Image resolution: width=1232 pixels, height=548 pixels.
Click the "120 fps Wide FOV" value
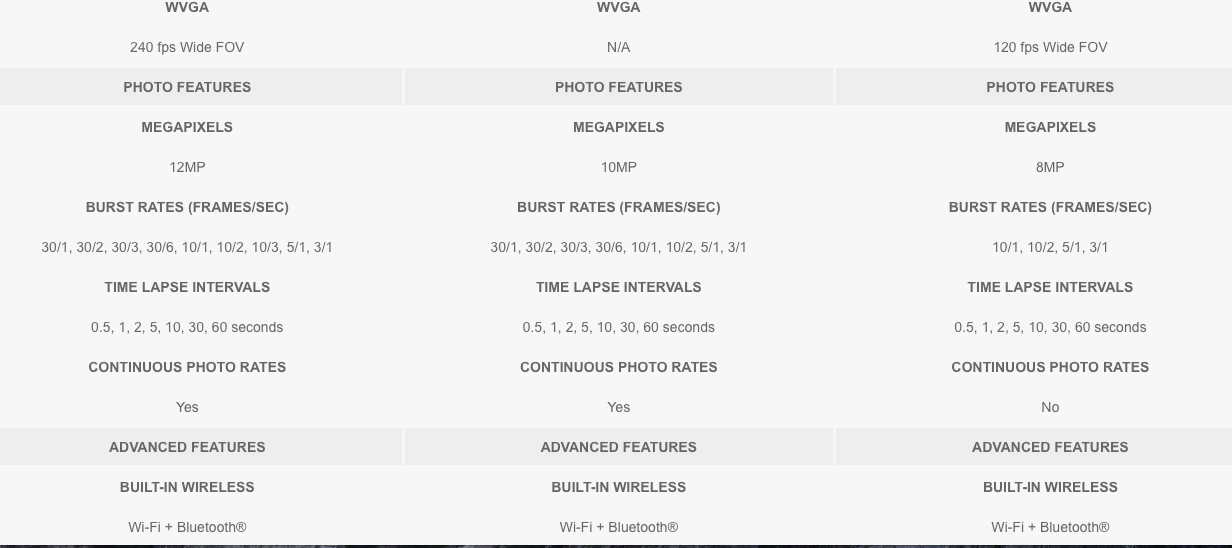(x=1050, y=47)
